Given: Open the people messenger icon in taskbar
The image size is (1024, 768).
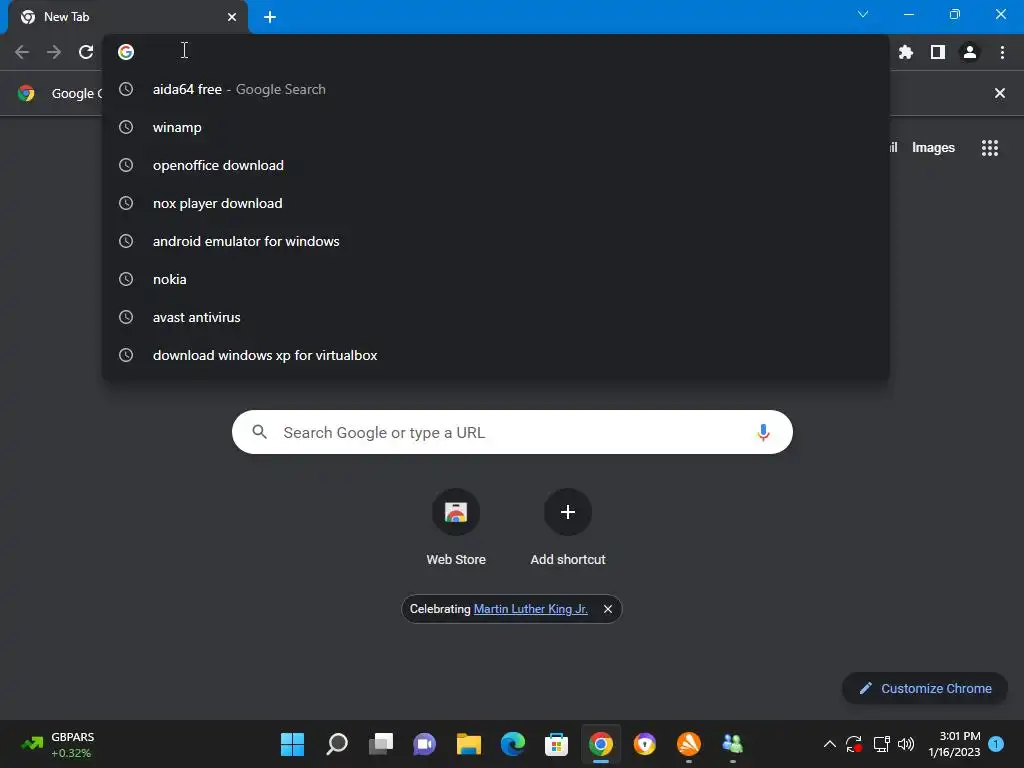Looking at the screenshot, I should point(733,744).
